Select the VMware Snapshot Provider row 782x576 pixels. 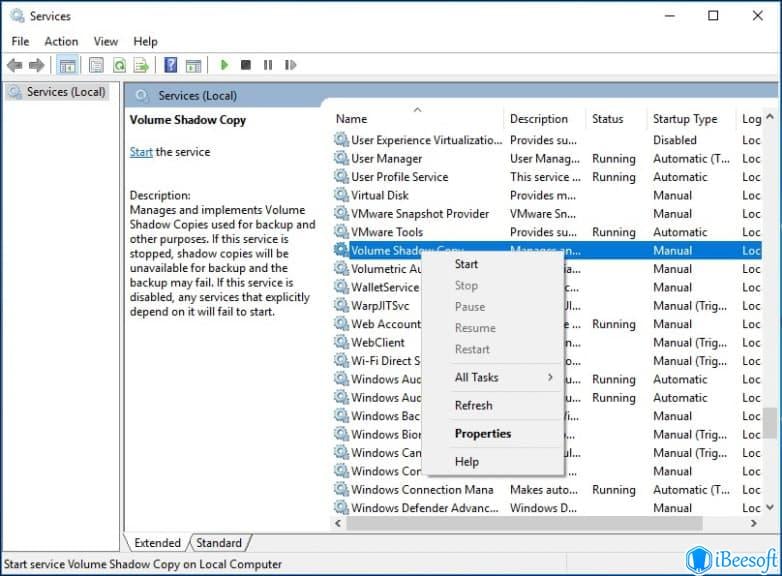(547, 214)
